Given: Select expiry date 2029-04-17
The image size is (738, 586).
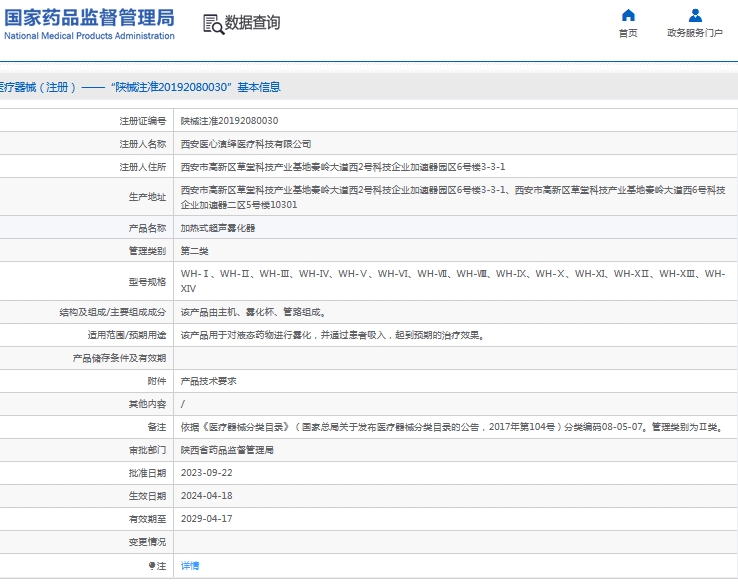Looking at the screenshot, I should (207, 519).
